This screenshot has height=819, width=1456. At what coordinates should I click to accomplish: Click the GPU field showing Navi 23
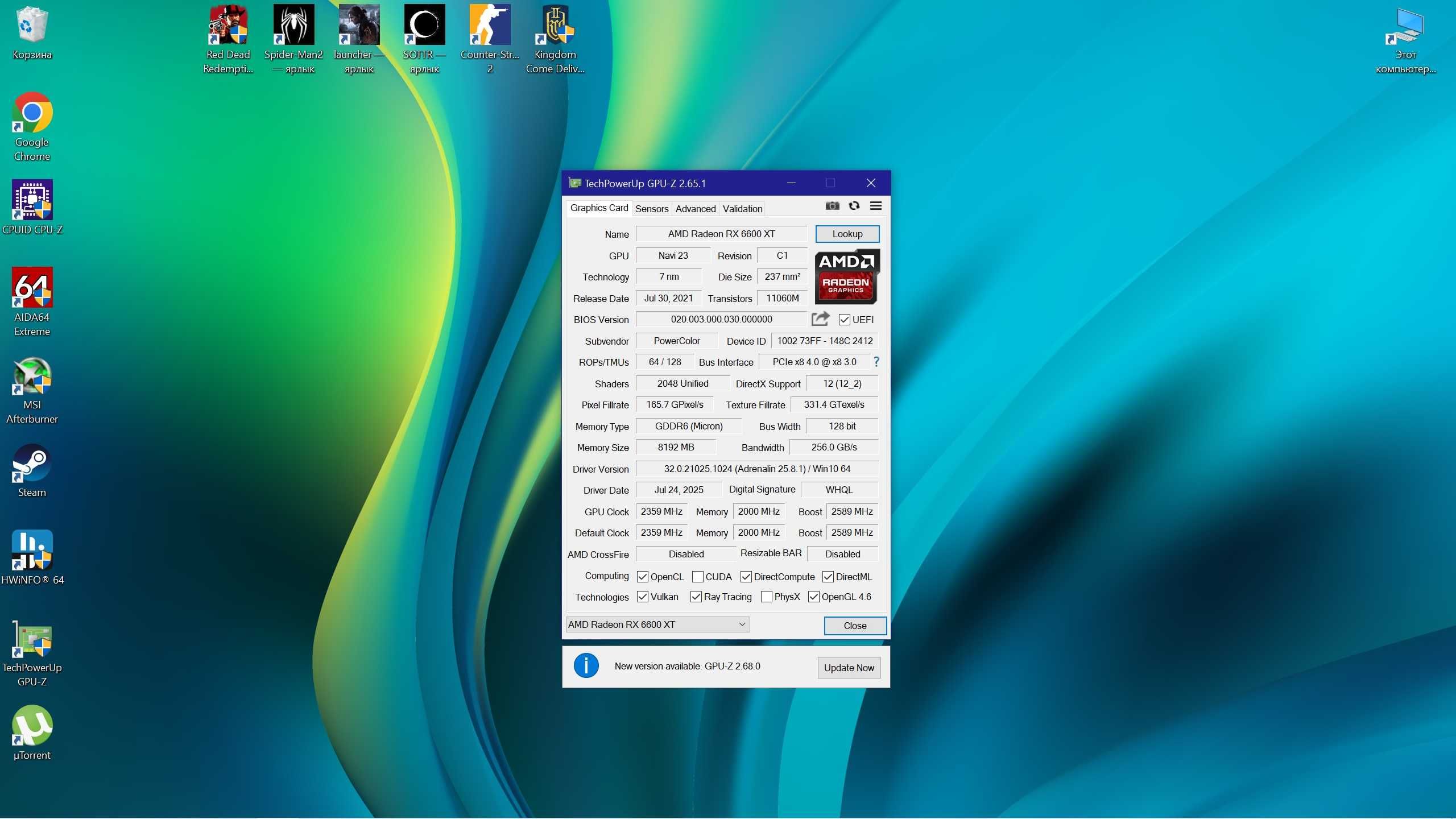(x=673, y=255)
